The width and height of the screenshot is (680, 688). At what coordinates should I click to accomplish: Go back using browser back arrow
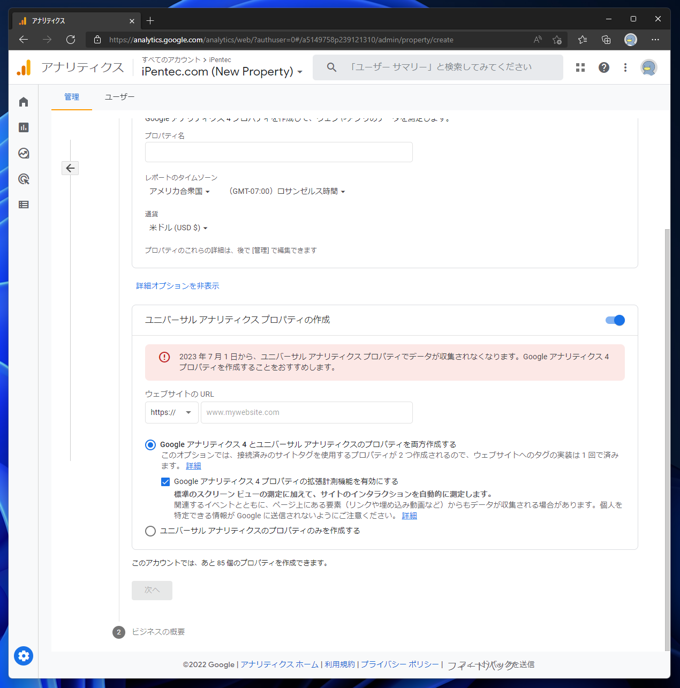click(24, 39)
